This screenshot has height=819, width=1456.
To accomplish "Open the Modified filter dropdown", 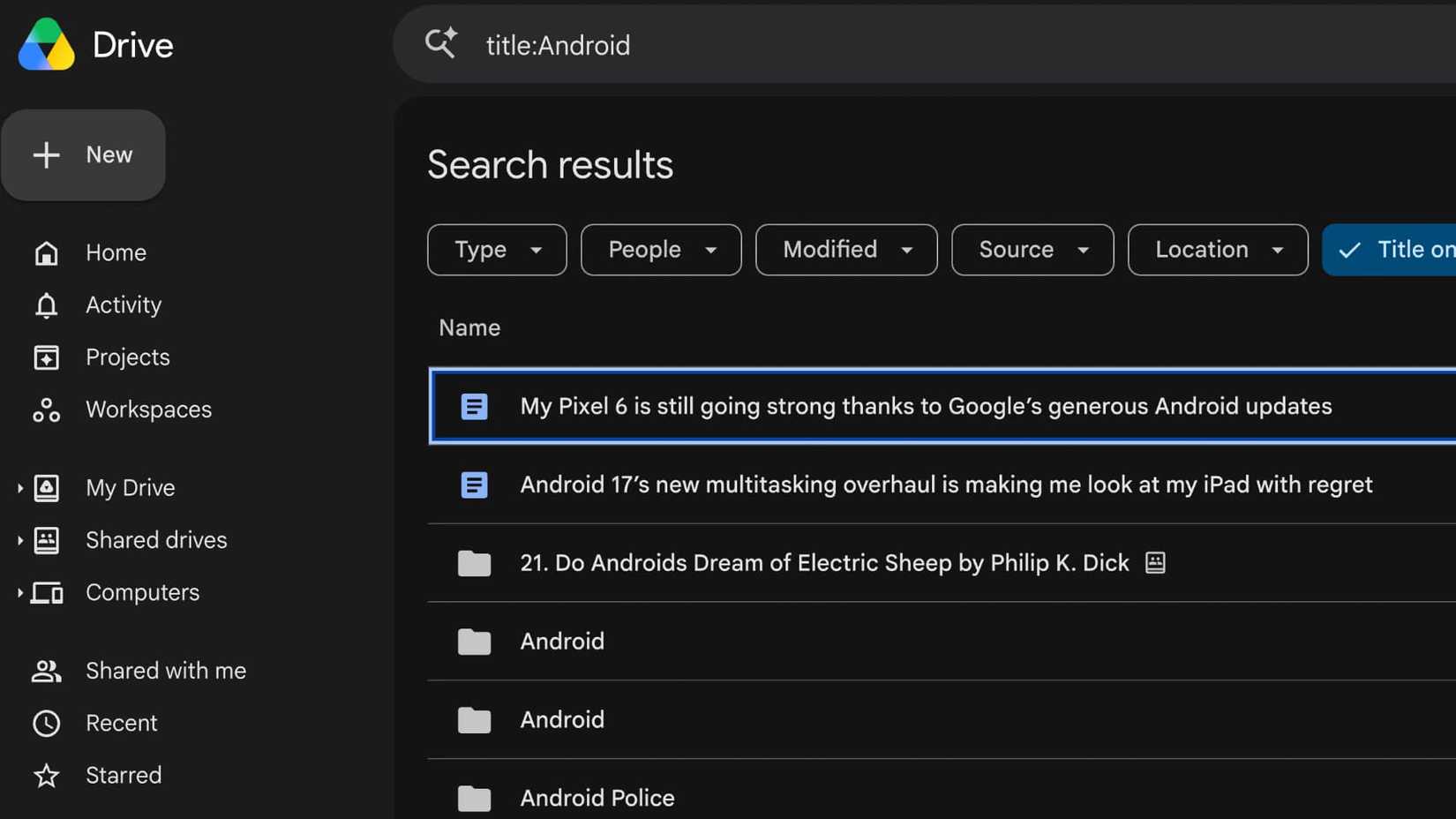I will click(846, 250).
